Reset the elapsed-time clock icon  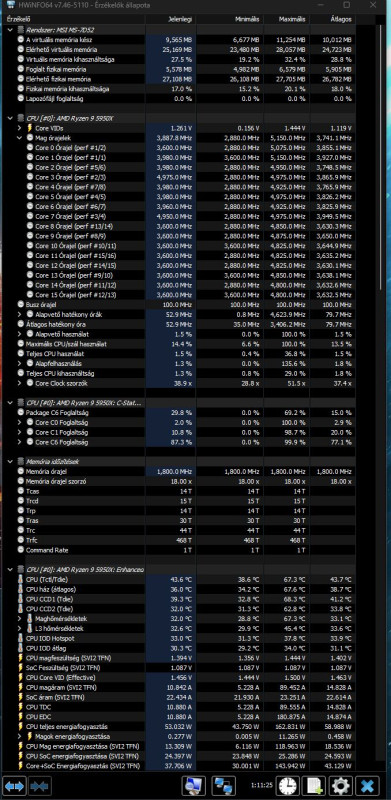tap(289, 786)
